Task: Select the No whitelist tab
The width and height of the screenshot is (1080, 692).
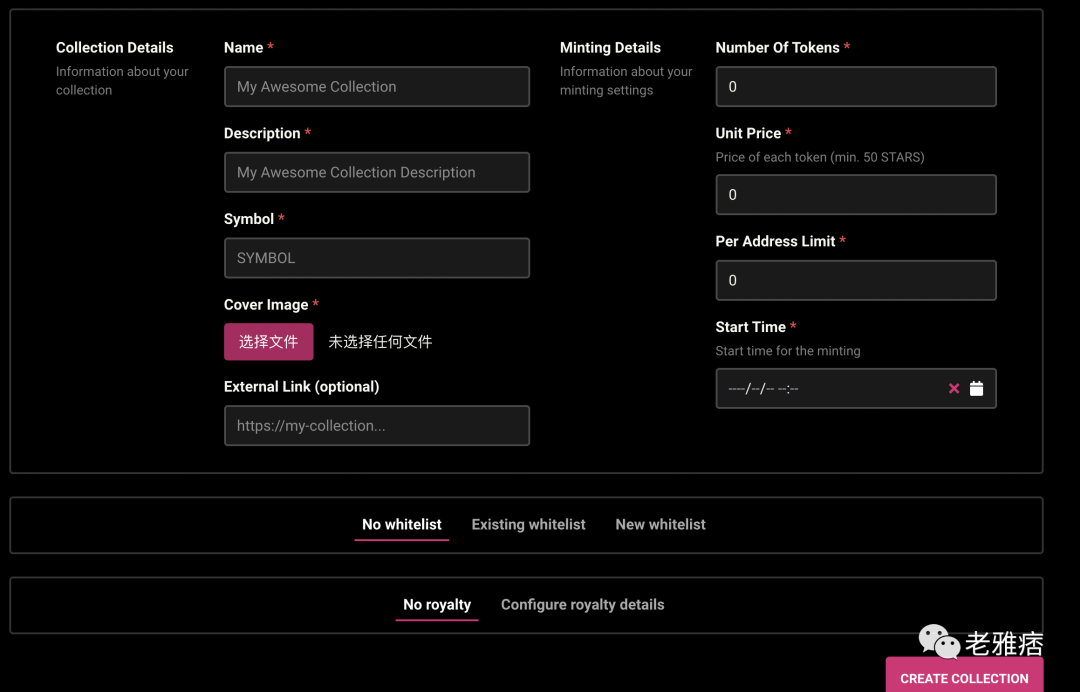Action: click(x=401, y=524)
